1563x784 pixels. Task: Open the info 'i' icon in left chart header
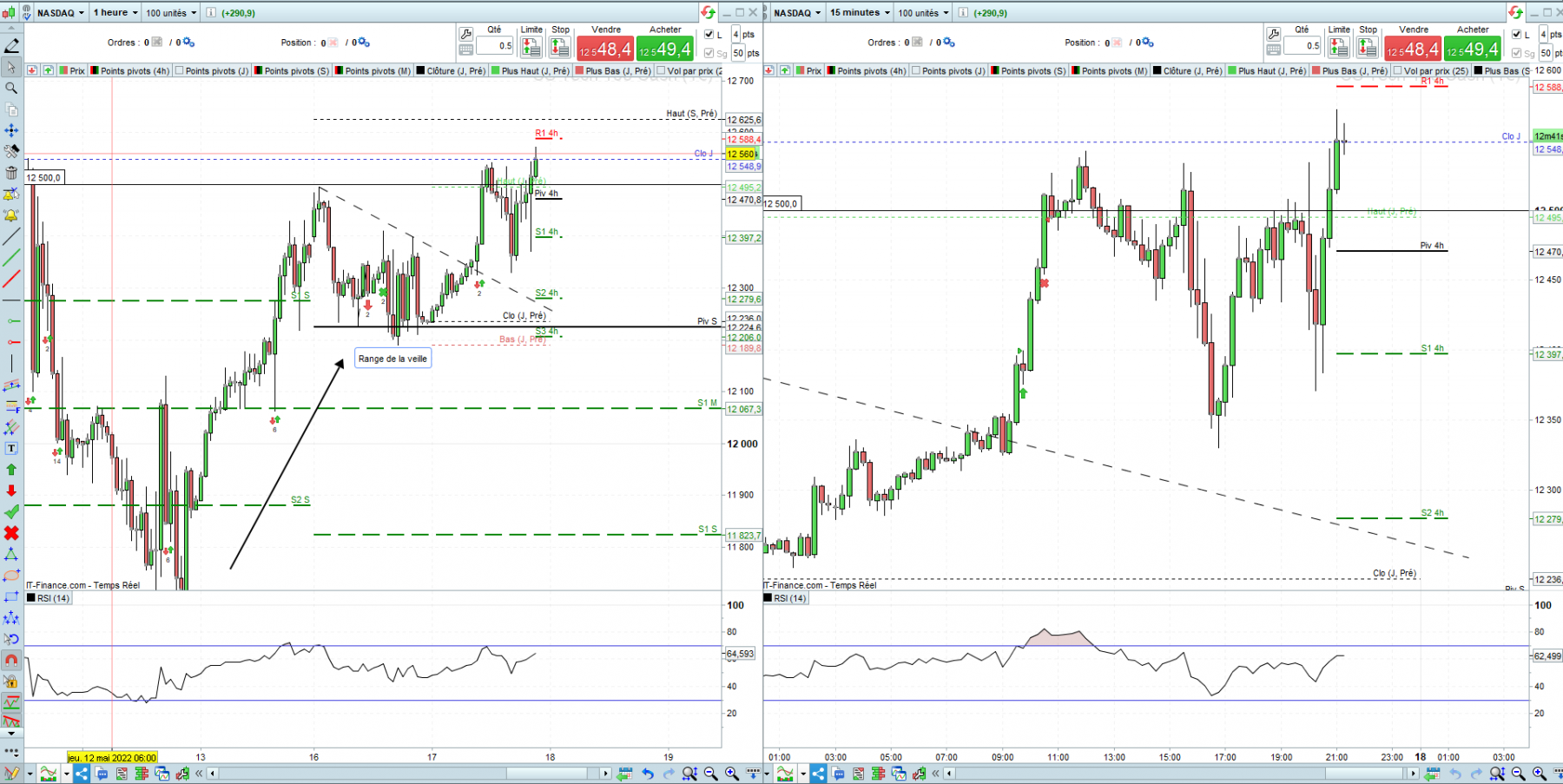[x=210, y=12]
